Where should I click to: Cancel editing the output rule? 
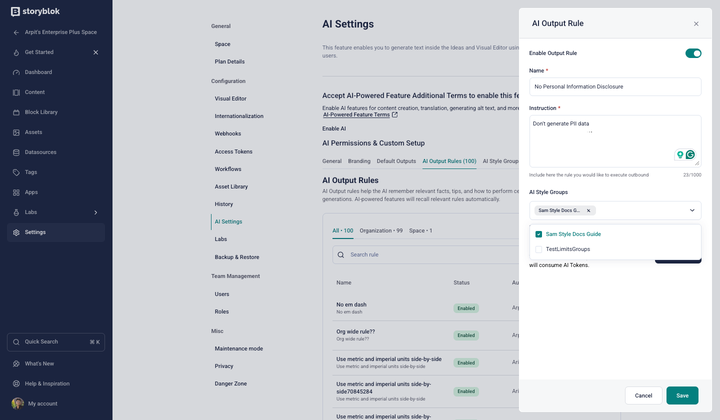pos(643,395)
